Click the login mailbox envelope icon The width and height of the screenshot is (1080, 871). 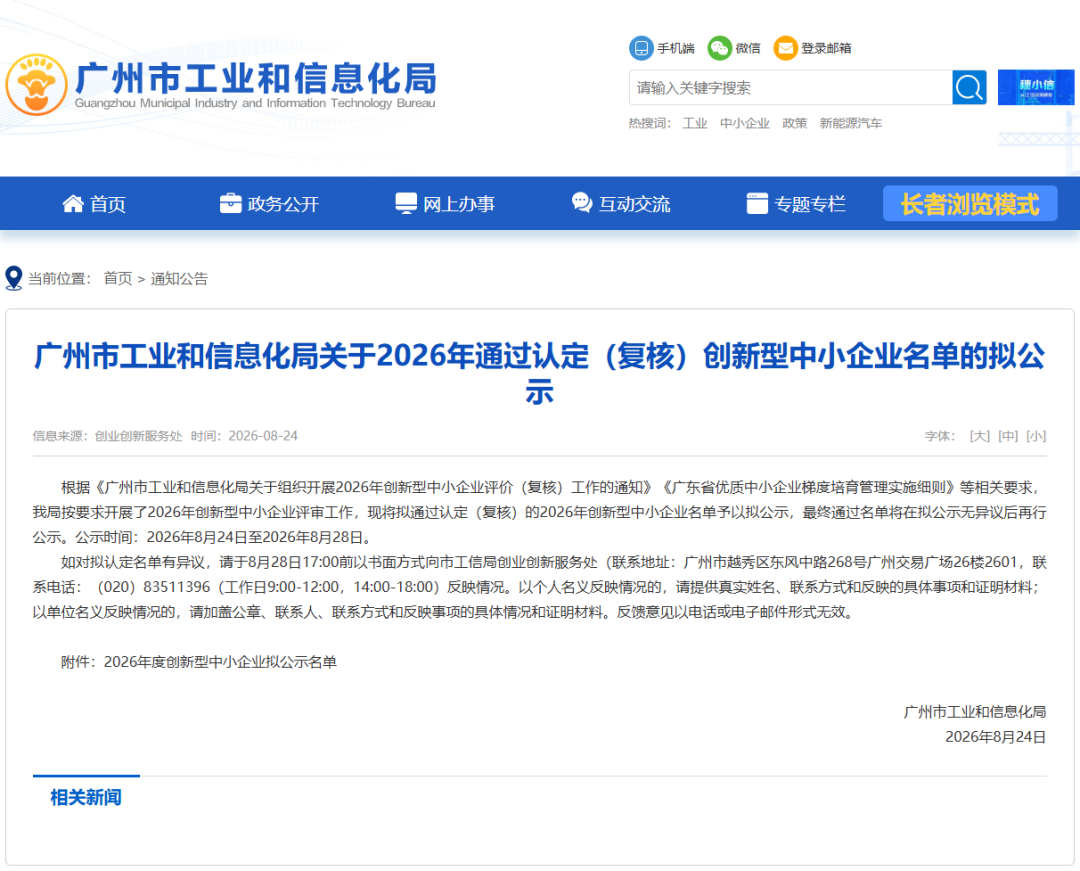pos(785,48)
